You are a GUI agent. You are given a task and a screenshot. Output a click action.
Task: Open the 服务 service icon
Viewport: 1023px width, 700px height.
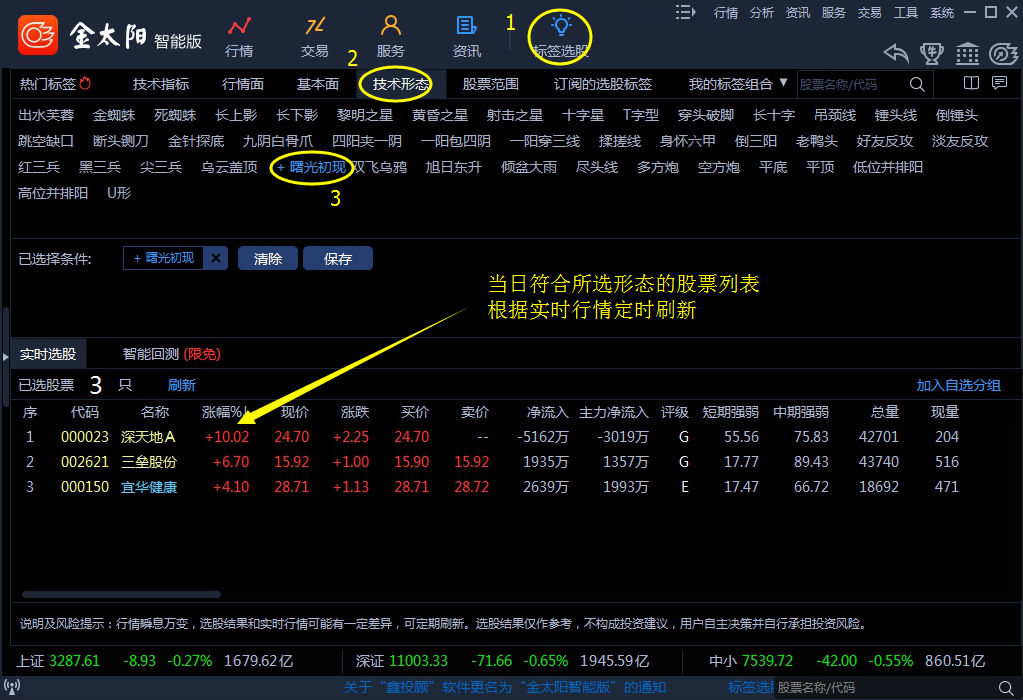tap(391, 36)
